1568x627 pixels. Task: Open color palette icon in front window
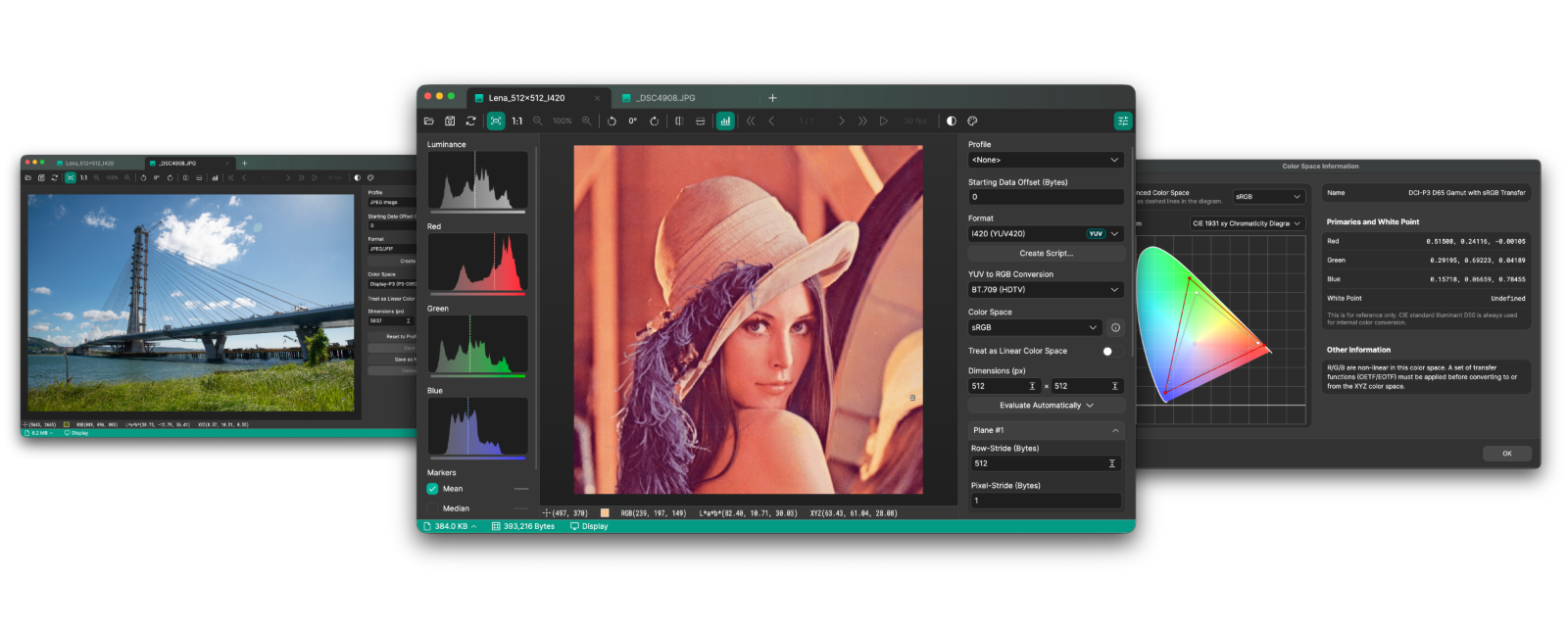pos(972,121)
